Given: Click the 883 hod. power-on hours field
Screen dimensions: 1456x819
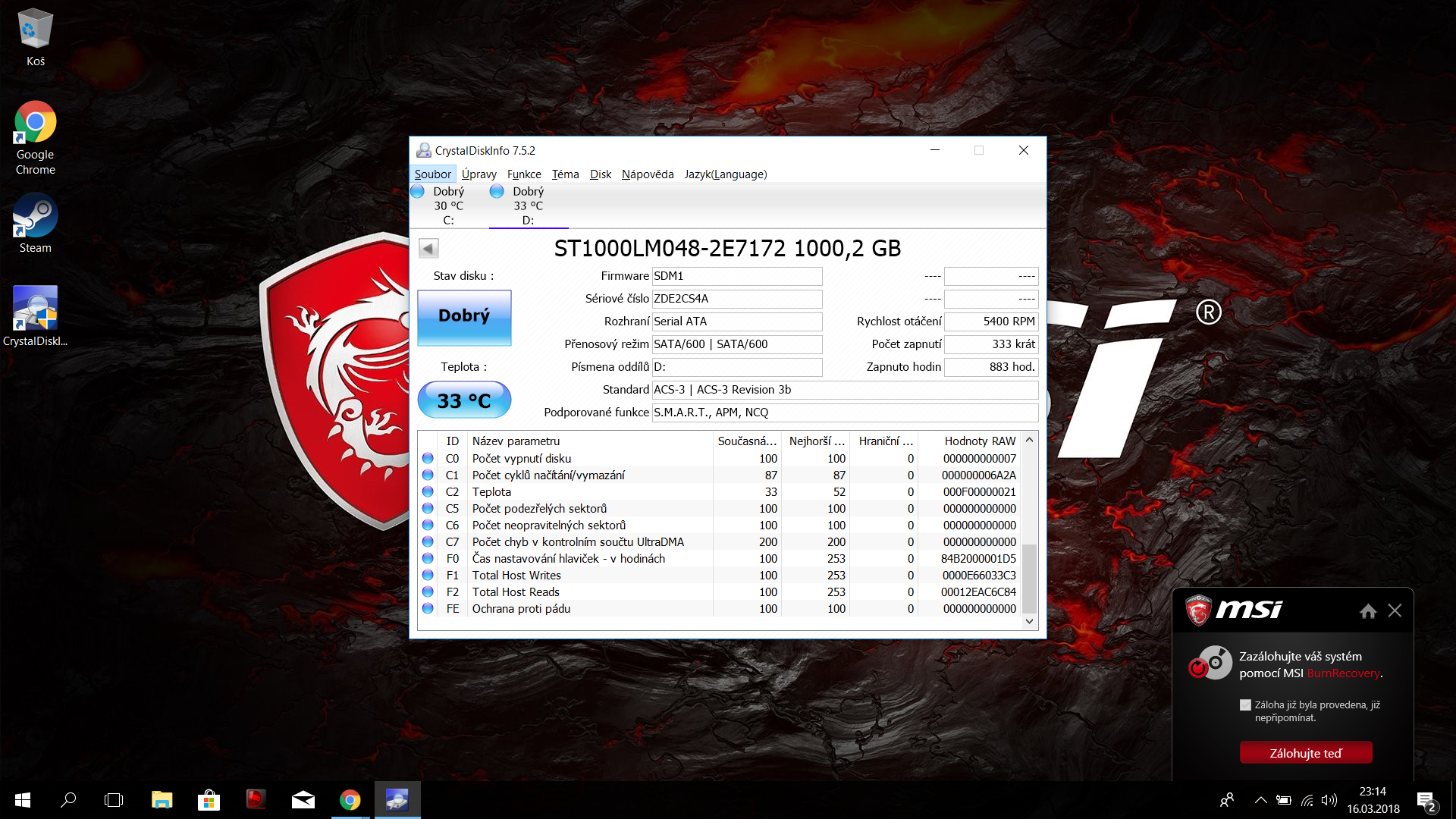Looking at the screenshot, I should coord(991,367).
